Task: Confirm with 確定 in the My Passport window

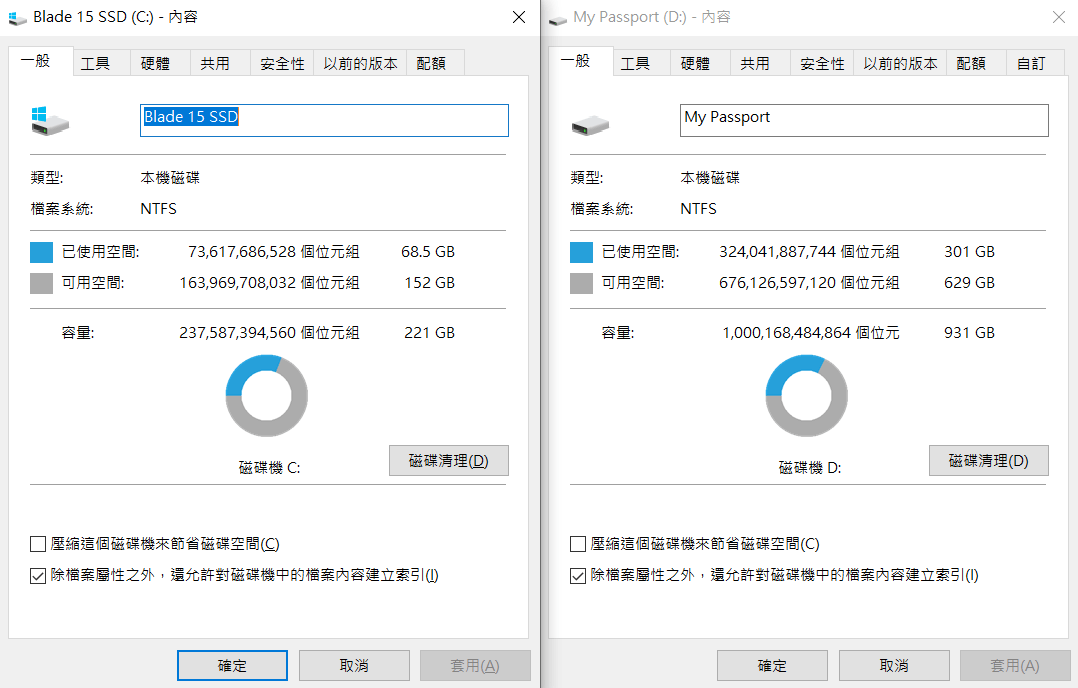Action: (x=772, y=665)
